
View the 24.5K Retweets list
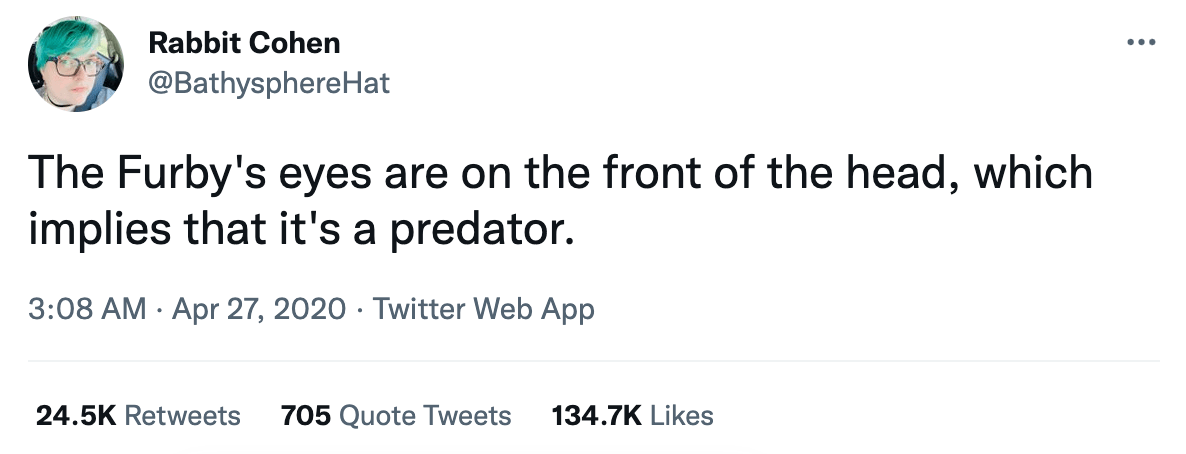coord(138,415)
